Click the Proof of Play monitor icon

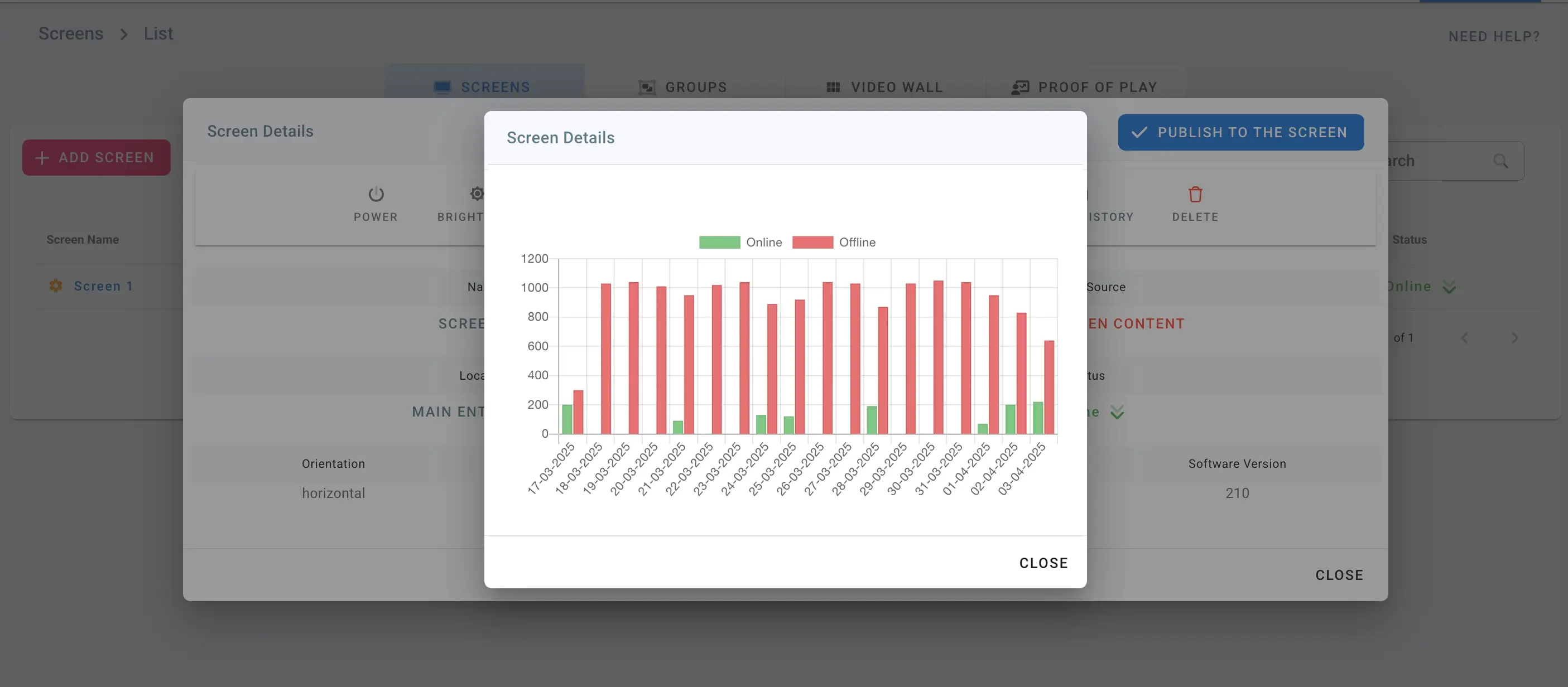click(1019, 86)
